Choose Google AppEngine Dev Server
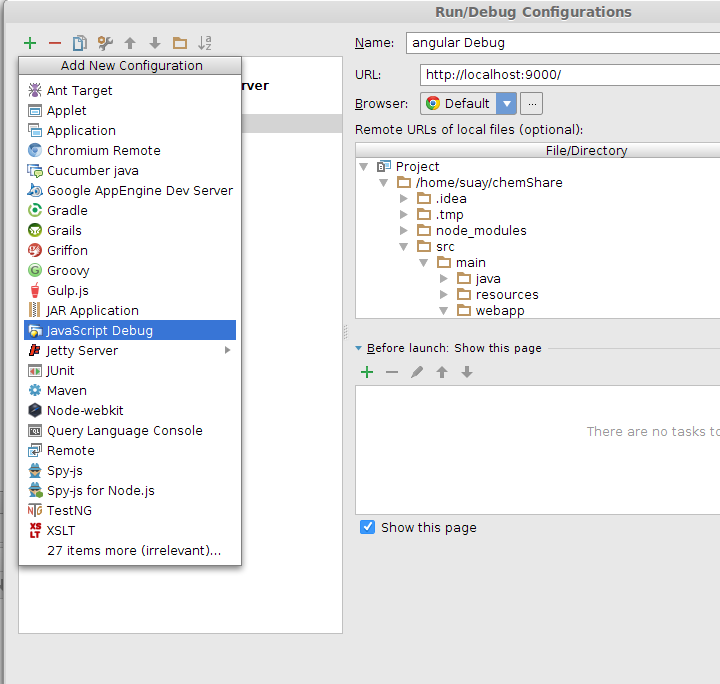The height and width of the screenshot is (684, 720). [130, 191]
